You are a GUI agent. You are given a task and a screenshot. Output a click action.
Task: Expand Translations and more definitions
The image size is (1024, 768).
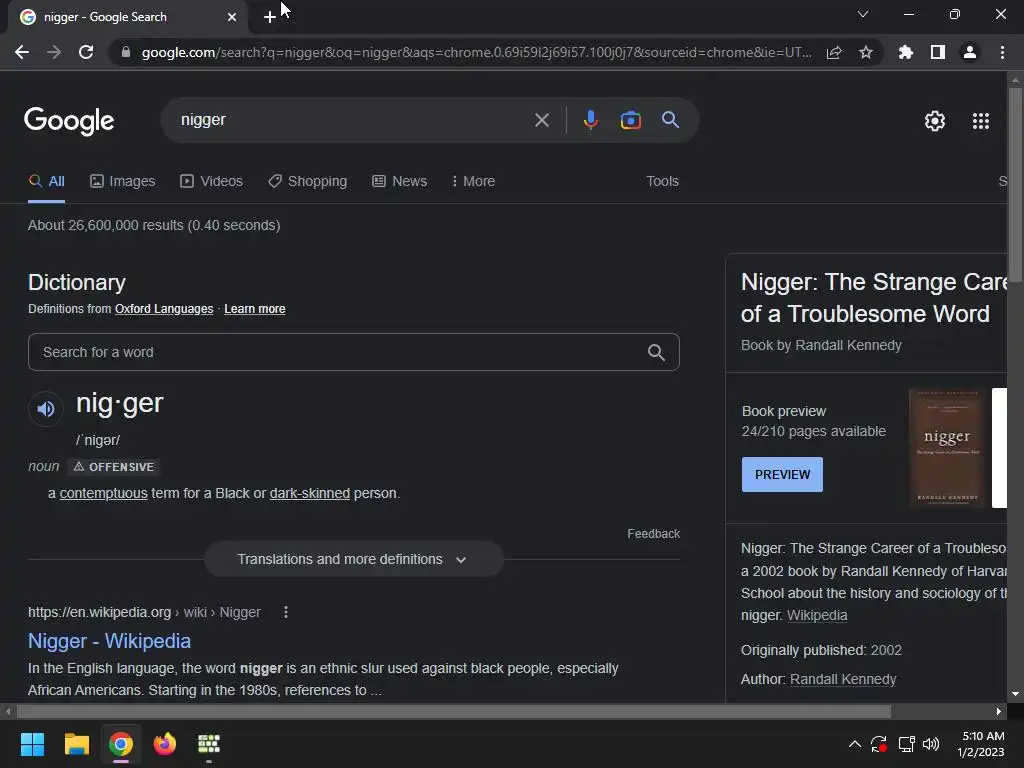(353, 560)
